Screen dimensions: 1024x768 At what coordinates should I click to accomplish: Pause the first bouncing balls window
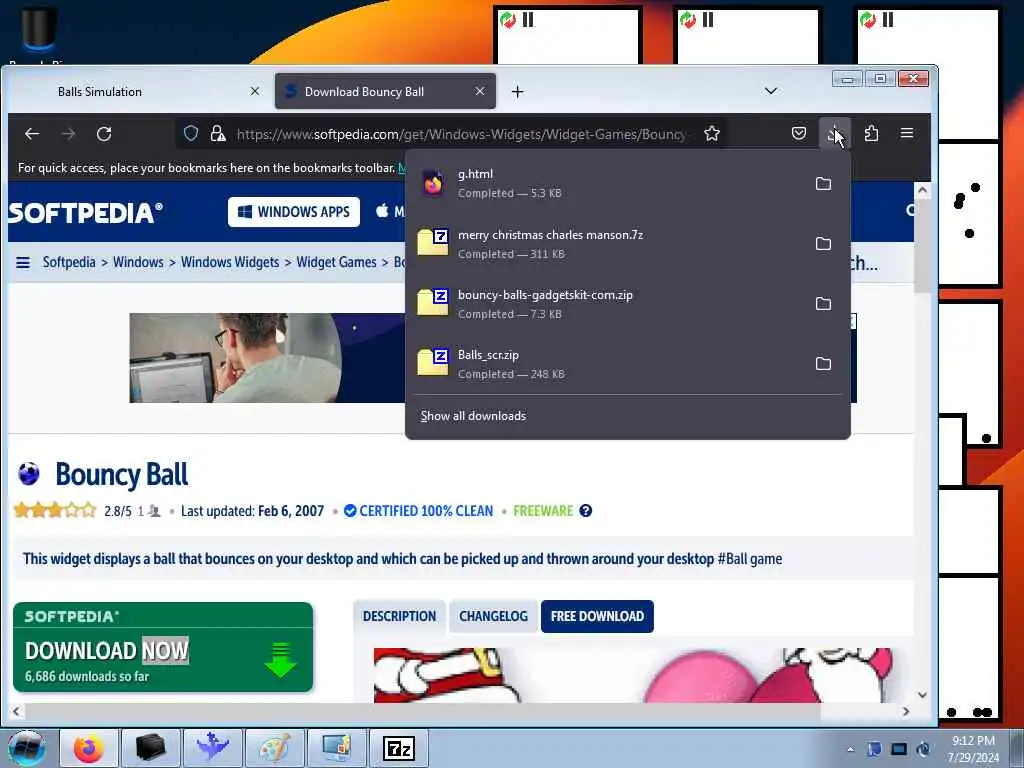(528, 20)
